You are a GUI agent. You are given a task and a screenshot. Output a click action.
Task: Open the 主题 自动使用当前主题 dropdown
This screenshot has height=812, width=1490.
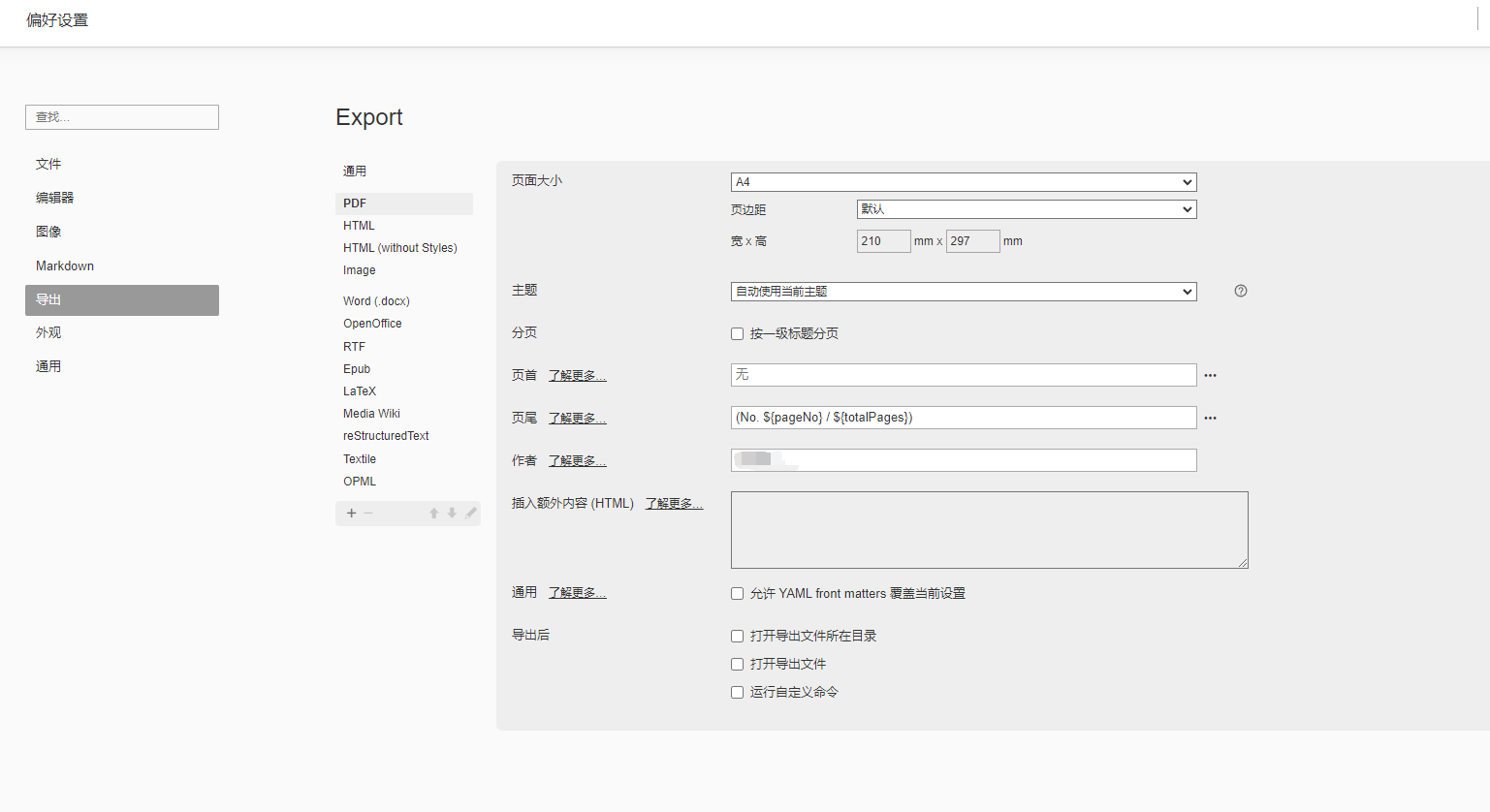click(964, 292)
